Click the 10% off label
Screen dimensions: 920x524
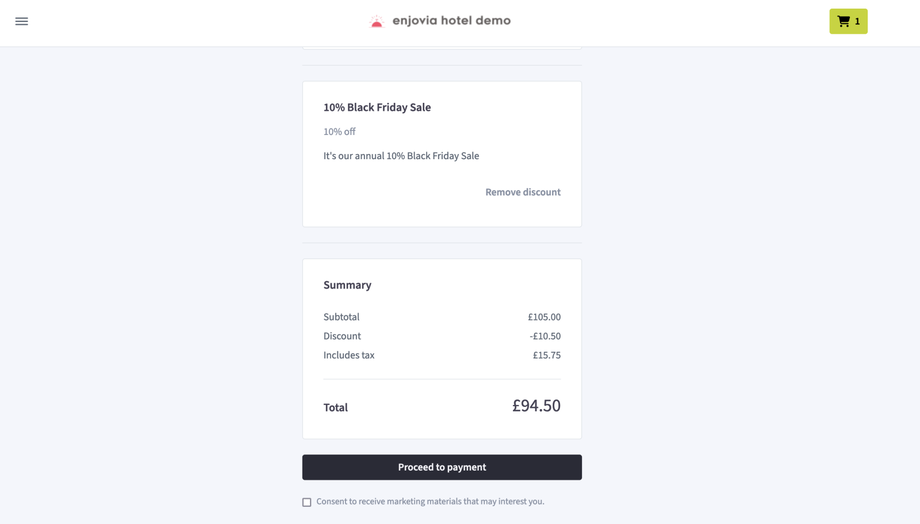point(339,132)
